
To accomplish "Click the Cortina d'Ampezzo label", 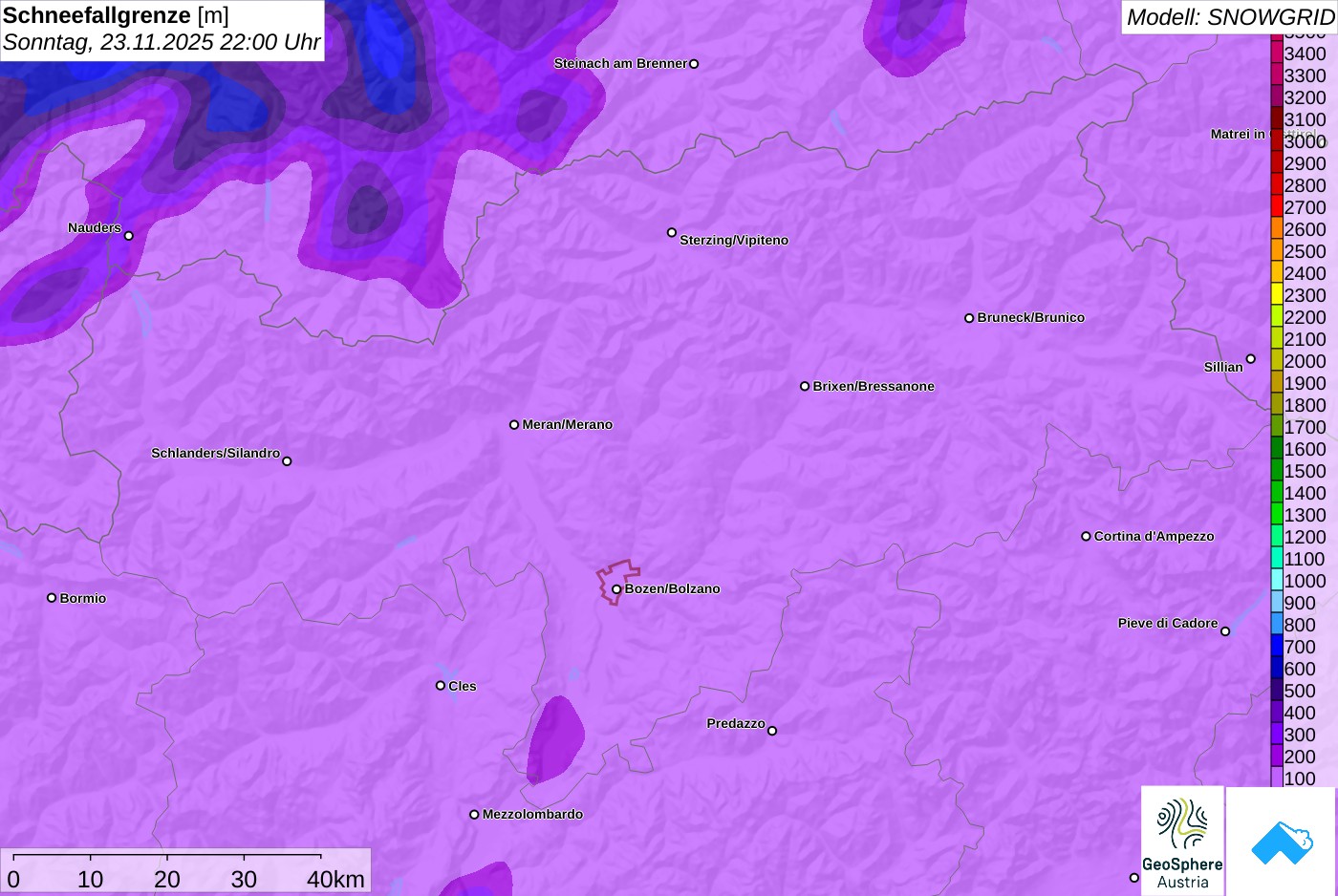I will pos(1155,537).
